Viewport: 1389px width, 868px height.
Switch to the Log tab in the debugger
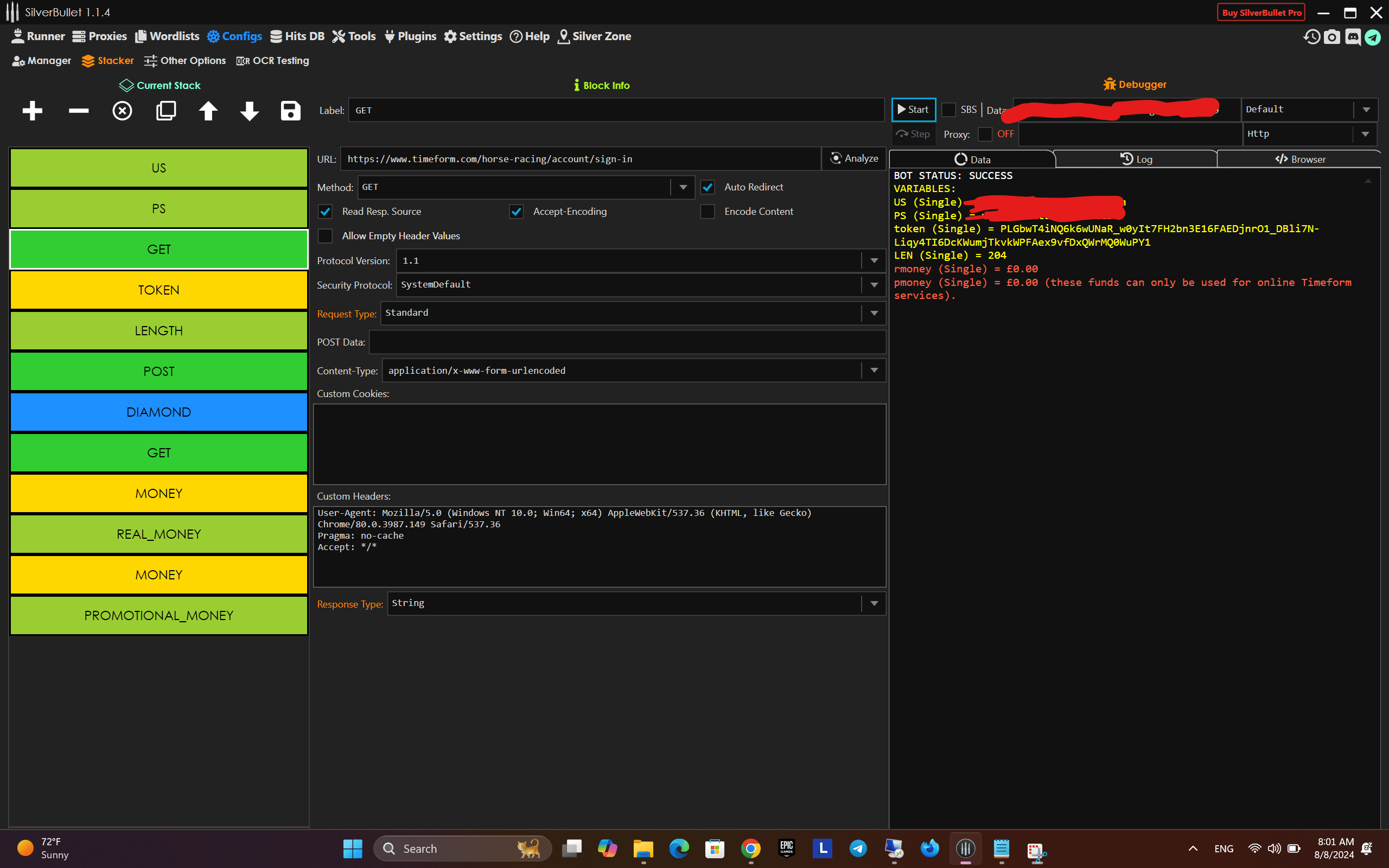(1136, 159)
